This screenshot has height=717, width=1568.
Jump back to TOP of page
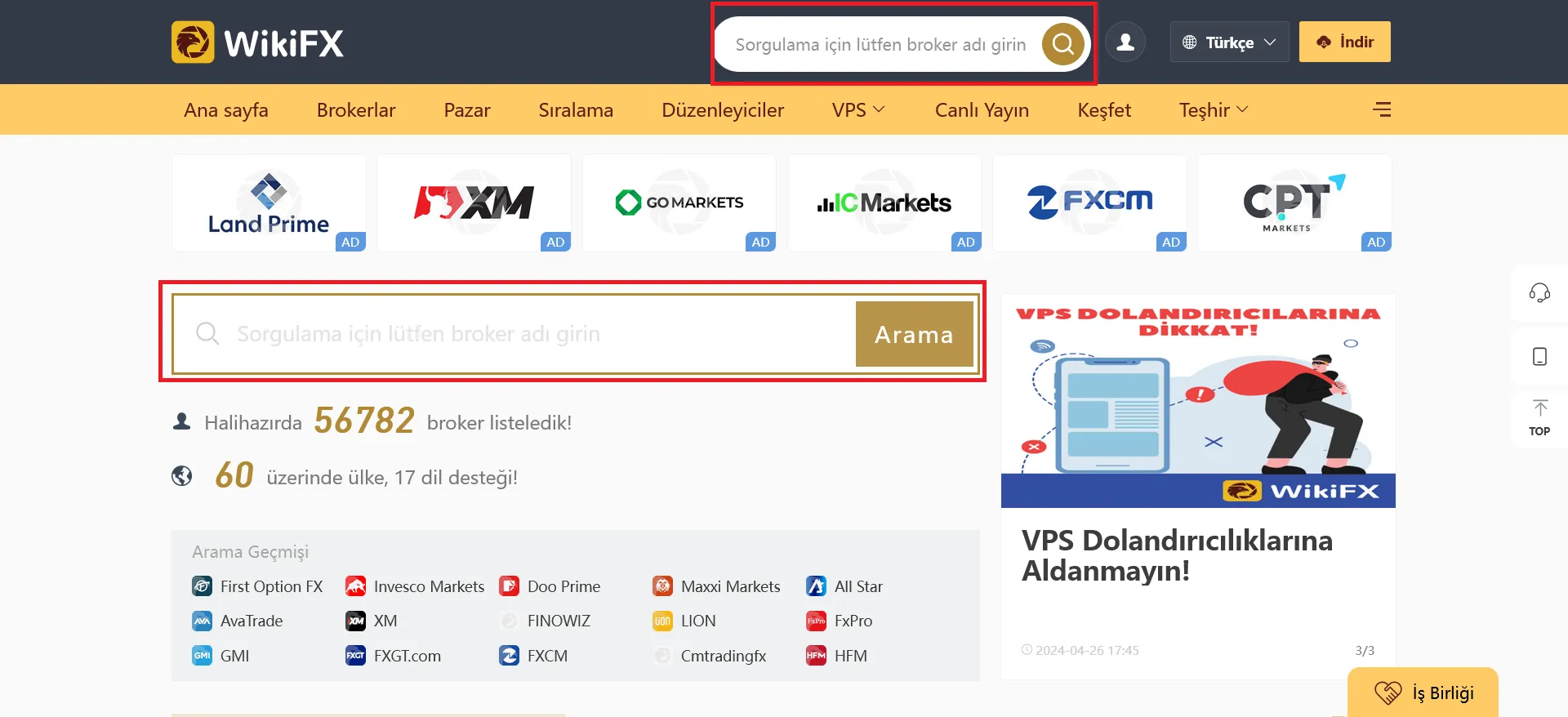tap(1539, 418)
